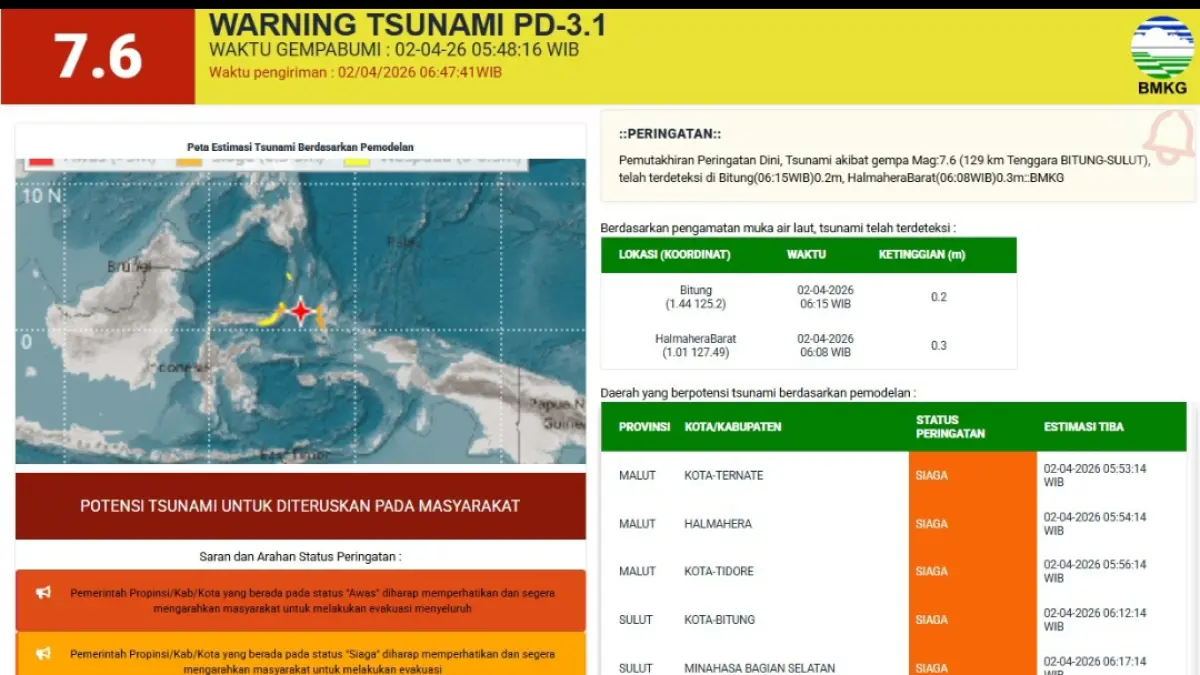Click the red epicenter star on map
1200x675 pixels.
(x=301, y=312)
